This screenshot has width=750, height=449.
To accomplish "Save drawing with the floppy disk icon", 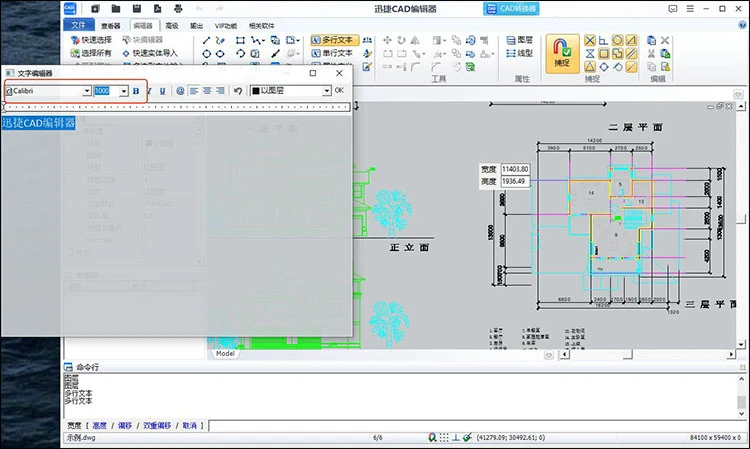I will (x=137, y=9).
